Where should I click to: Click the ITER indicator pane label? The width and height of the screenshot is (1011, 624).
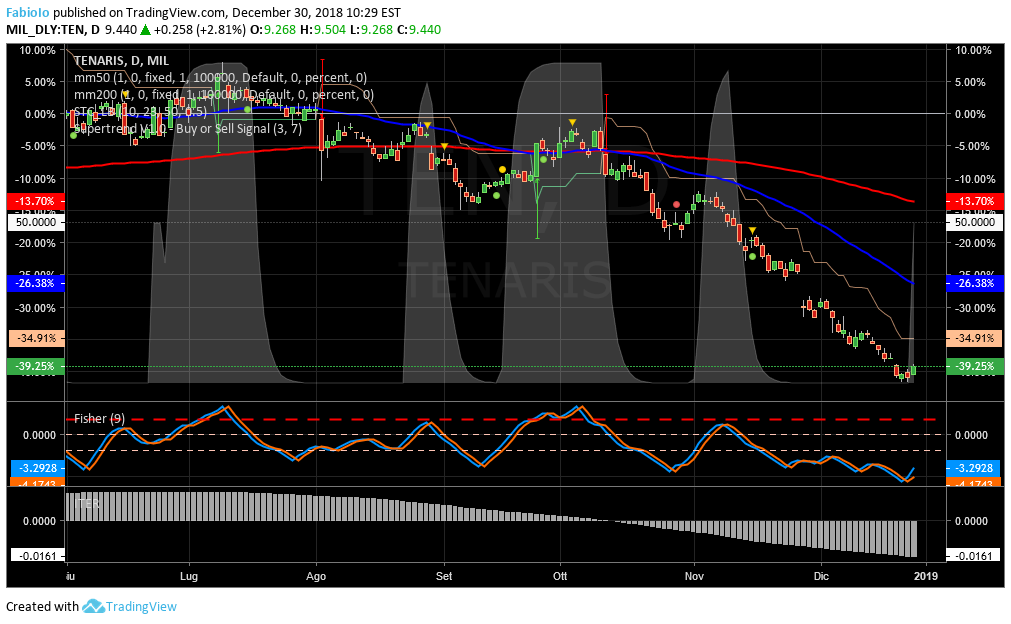87,503
